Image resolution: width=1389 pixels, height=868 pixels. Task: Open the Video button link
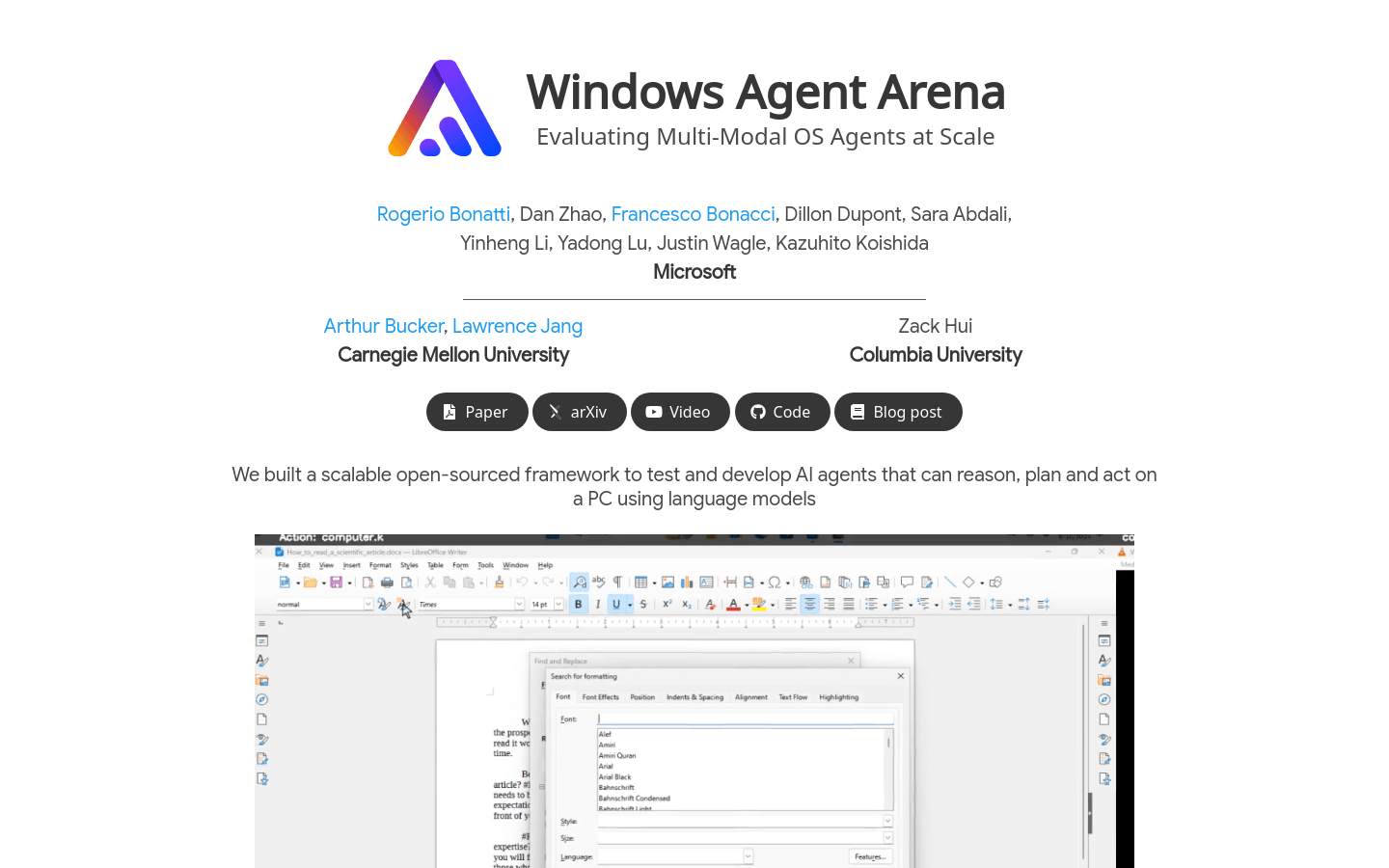681,412
